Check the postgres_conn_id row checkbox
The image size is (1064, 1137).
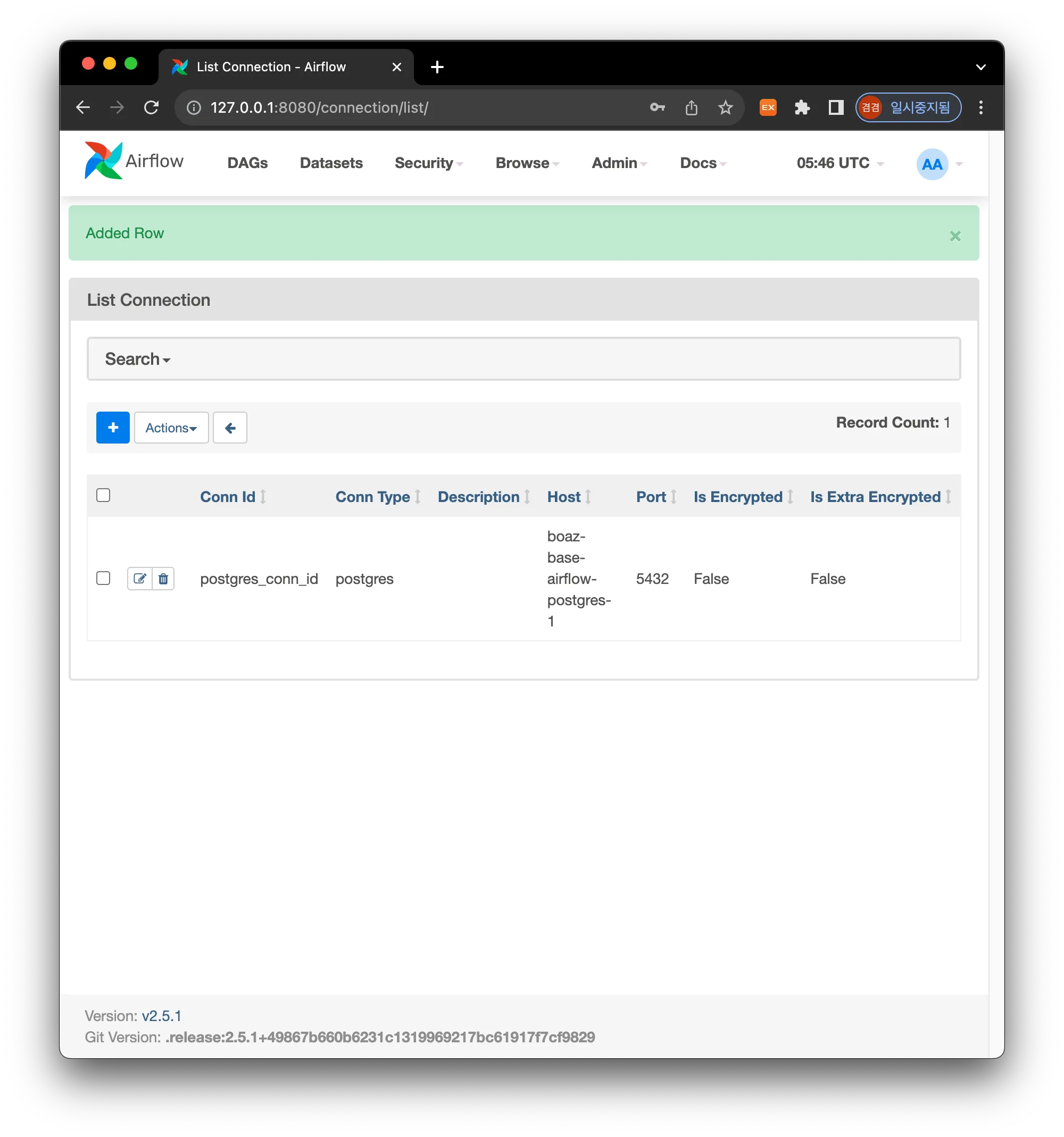click(x=103, y=578)
